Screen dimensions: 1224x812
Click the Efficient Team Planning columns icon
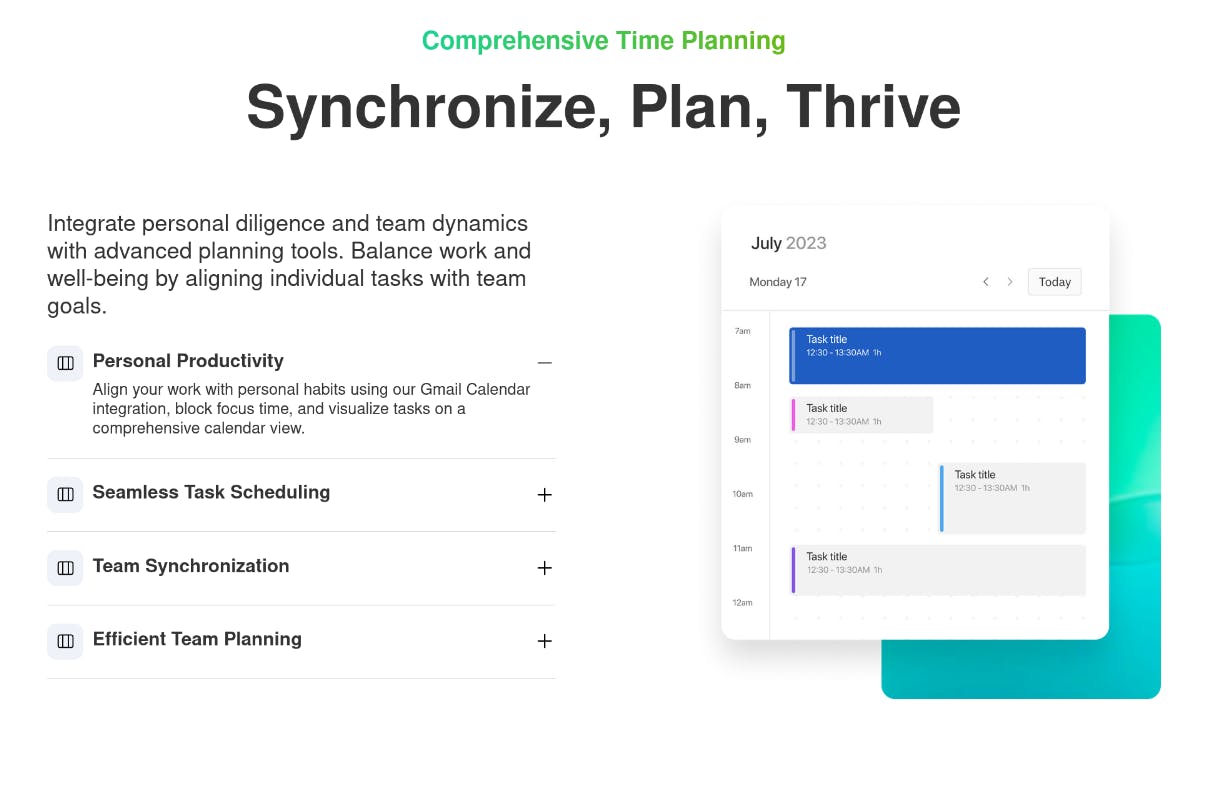65,641
